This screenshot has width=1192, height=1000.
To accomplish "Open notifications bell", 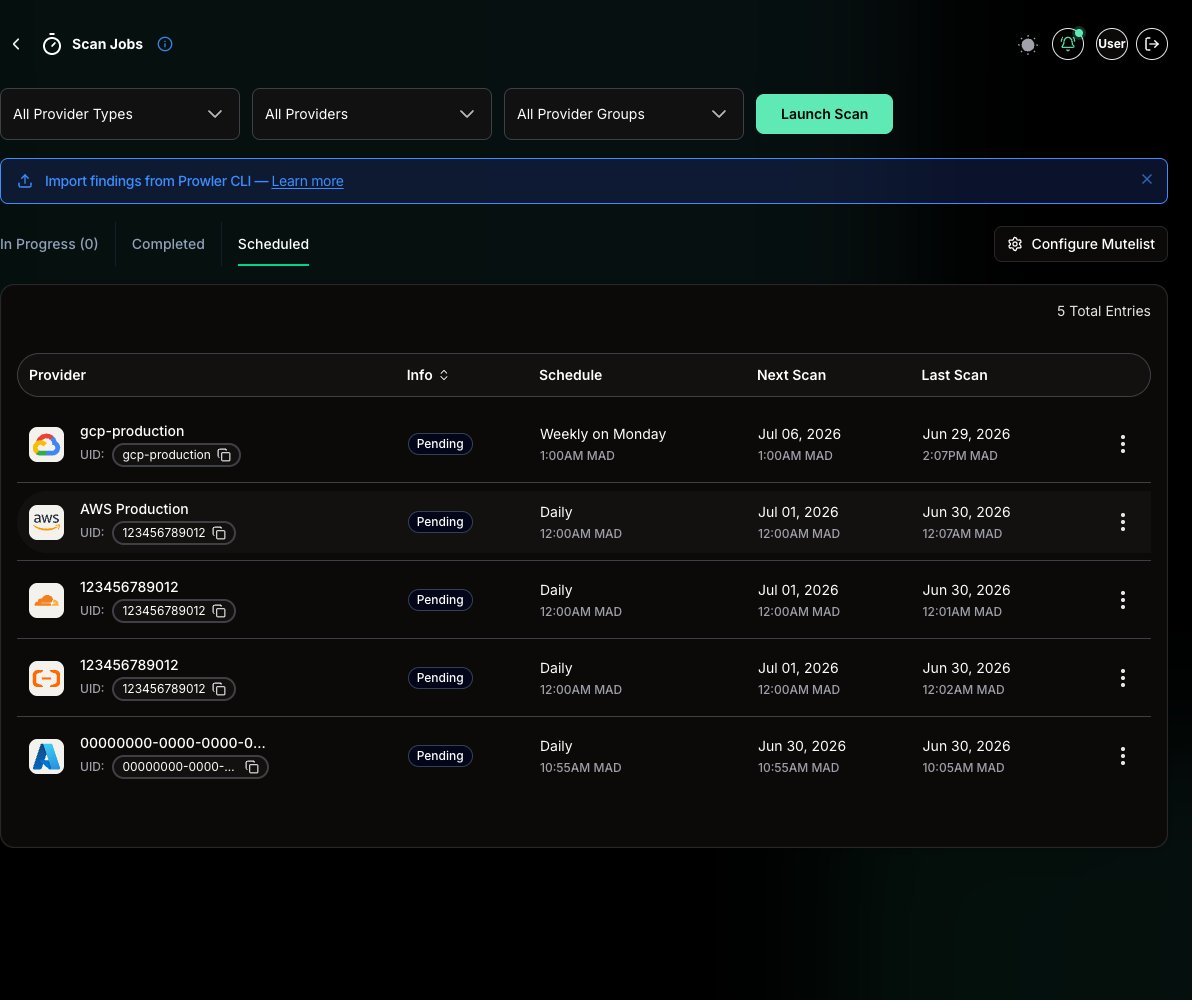I will pyautogui.click(x=1067, y=44).
